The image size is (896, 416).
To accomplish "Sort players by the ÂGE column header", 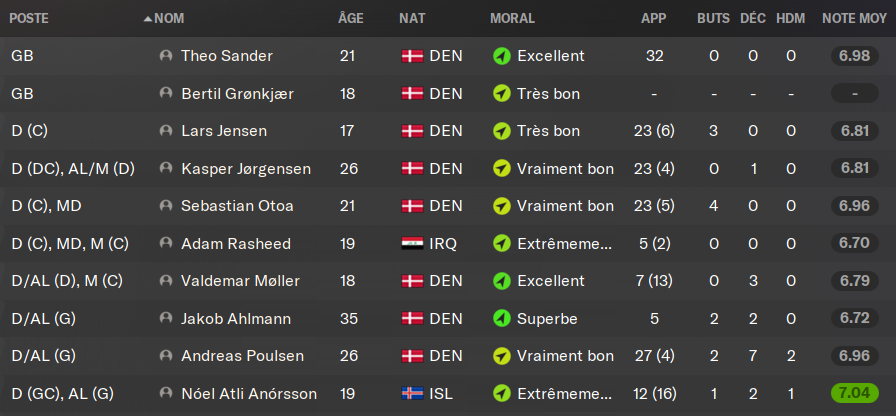I will tap(350, 19).
